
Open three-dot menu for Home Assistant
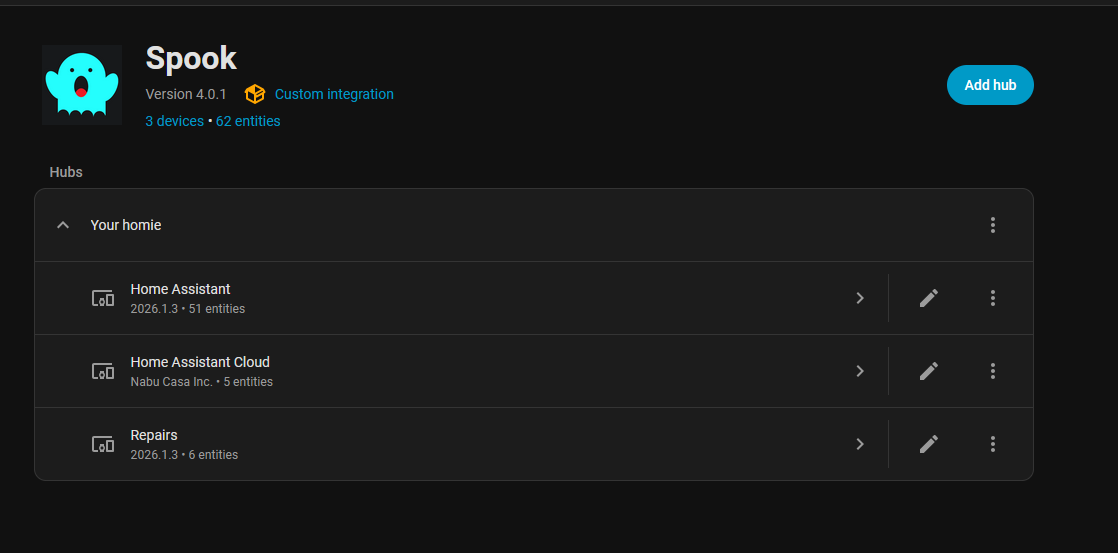pyautogui.click(x=993, y=298)
